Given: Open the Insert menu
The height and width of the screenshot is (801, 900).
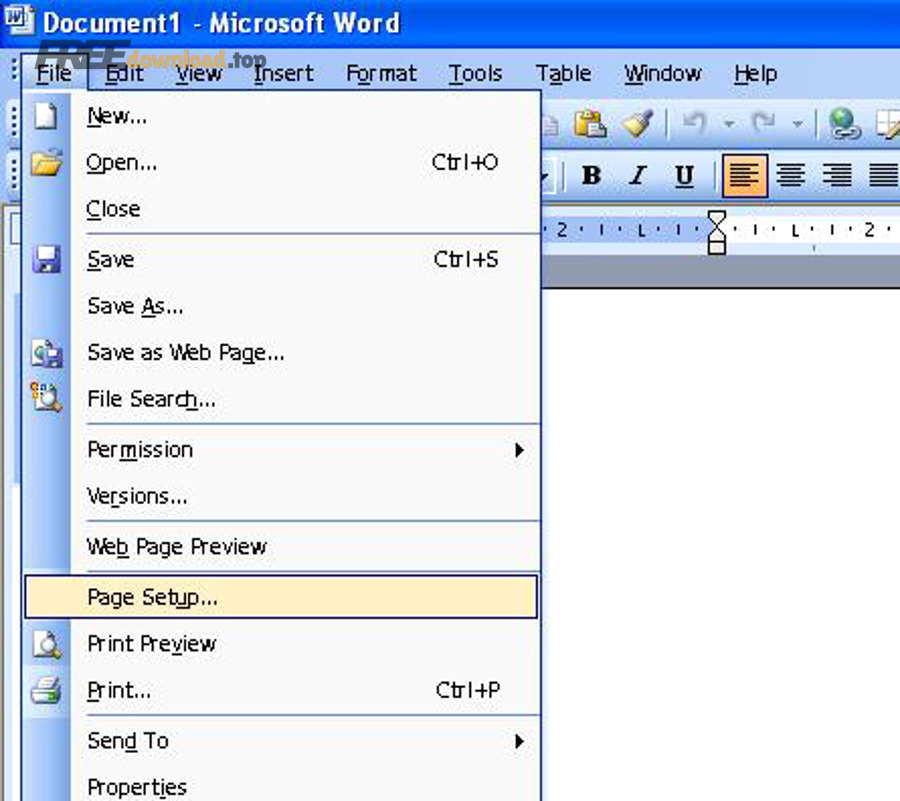Looking at the screenshot, I should click(284, 73).
